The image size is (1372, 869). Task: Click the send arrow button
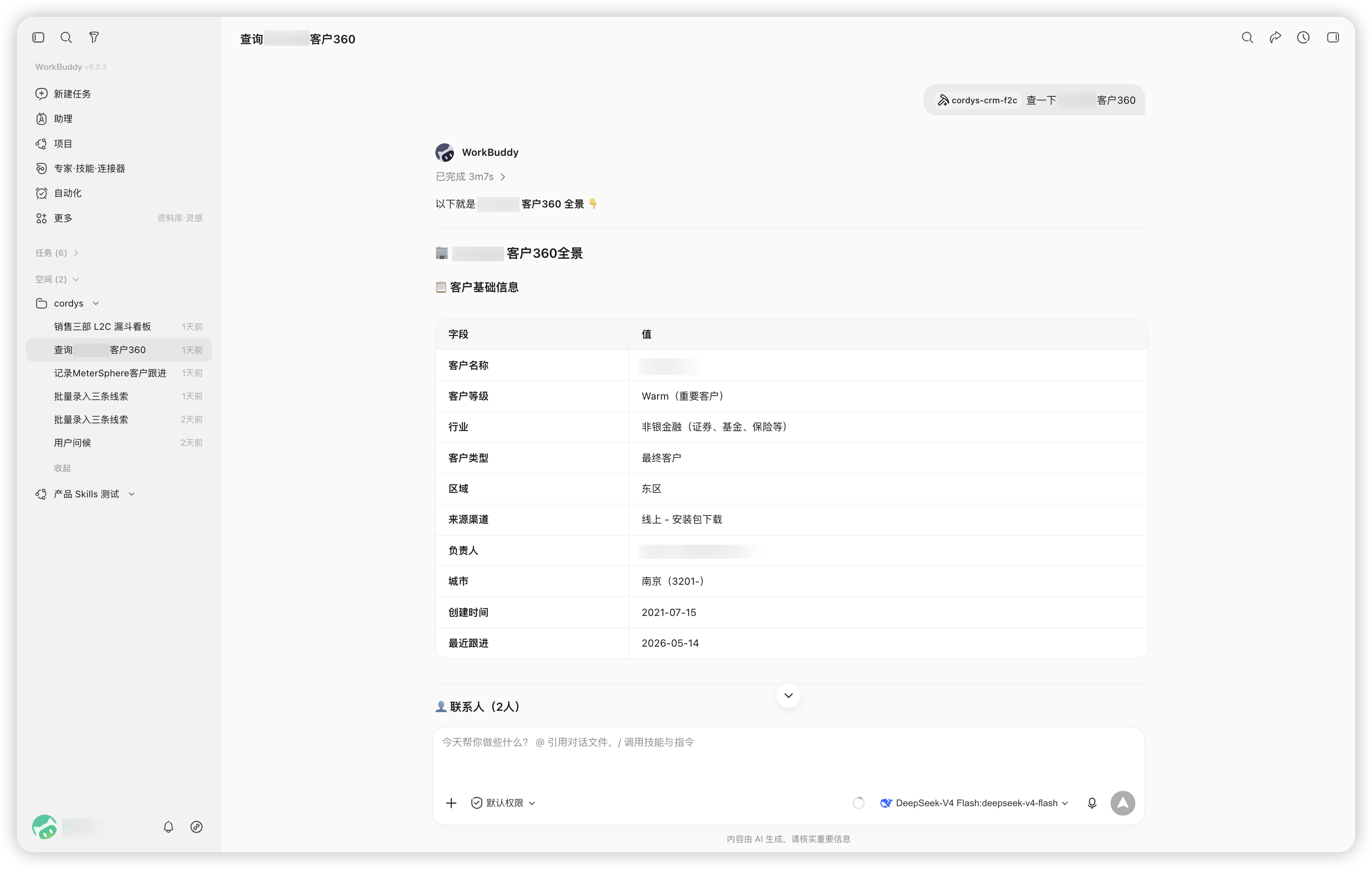1122,803
